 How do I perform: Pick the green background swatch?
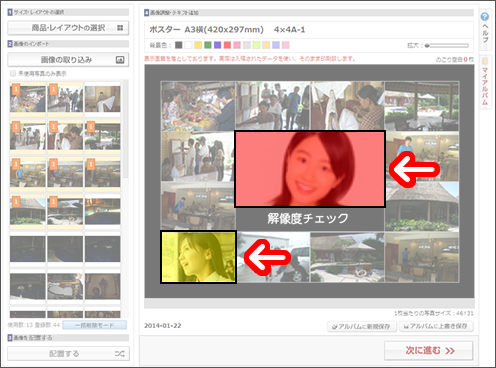point(208,45)
